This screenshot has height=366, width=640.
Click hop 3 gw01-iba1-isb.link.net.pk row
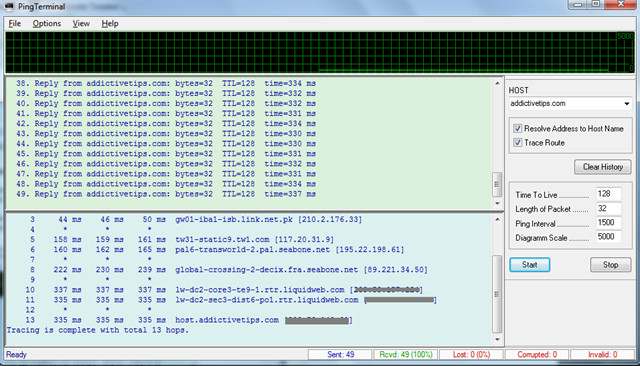(x=196, y=220)
